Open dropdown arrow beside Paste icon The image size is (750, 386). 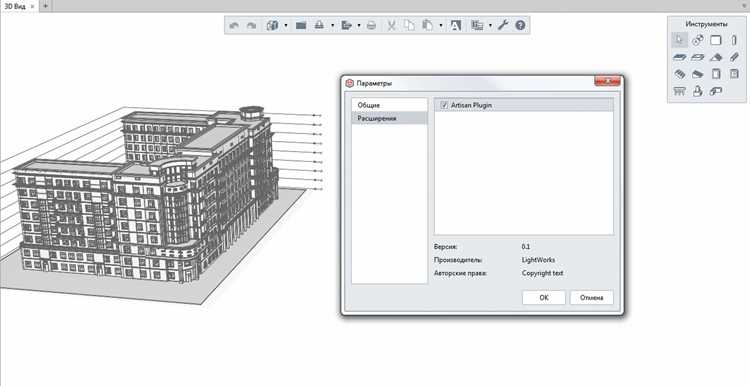pyautogui.click(x=441, y=25)
